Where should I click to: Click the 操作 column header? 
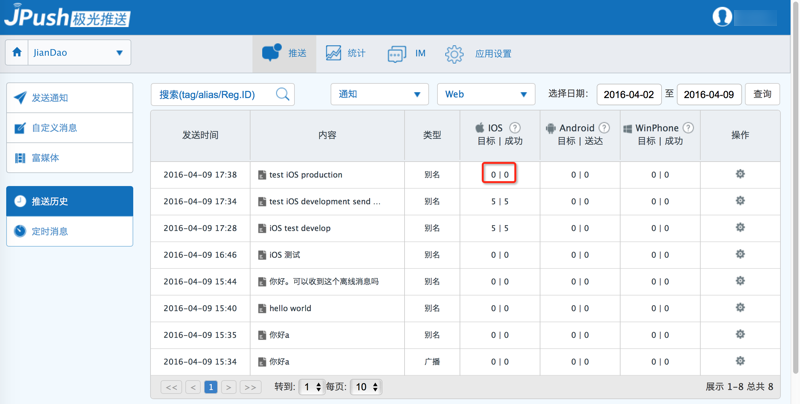click(740, 135)
